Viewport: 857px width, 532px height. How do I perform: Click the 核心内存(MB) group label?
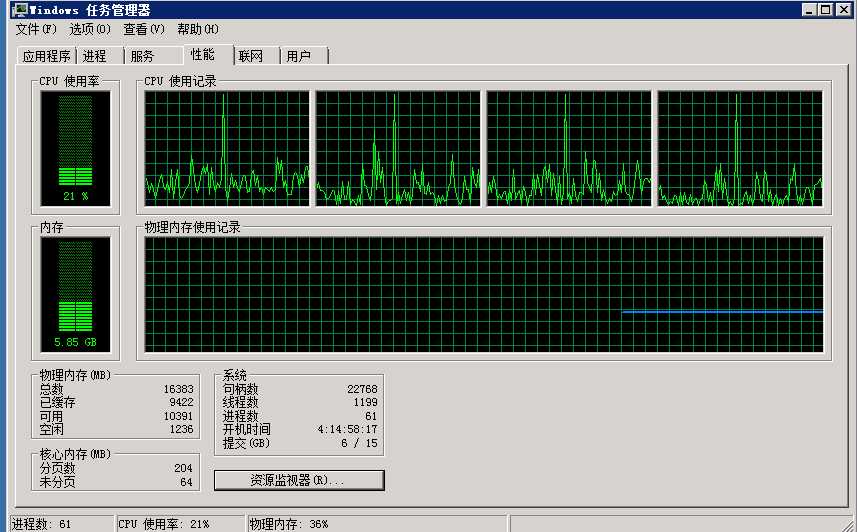click(75, 454)
